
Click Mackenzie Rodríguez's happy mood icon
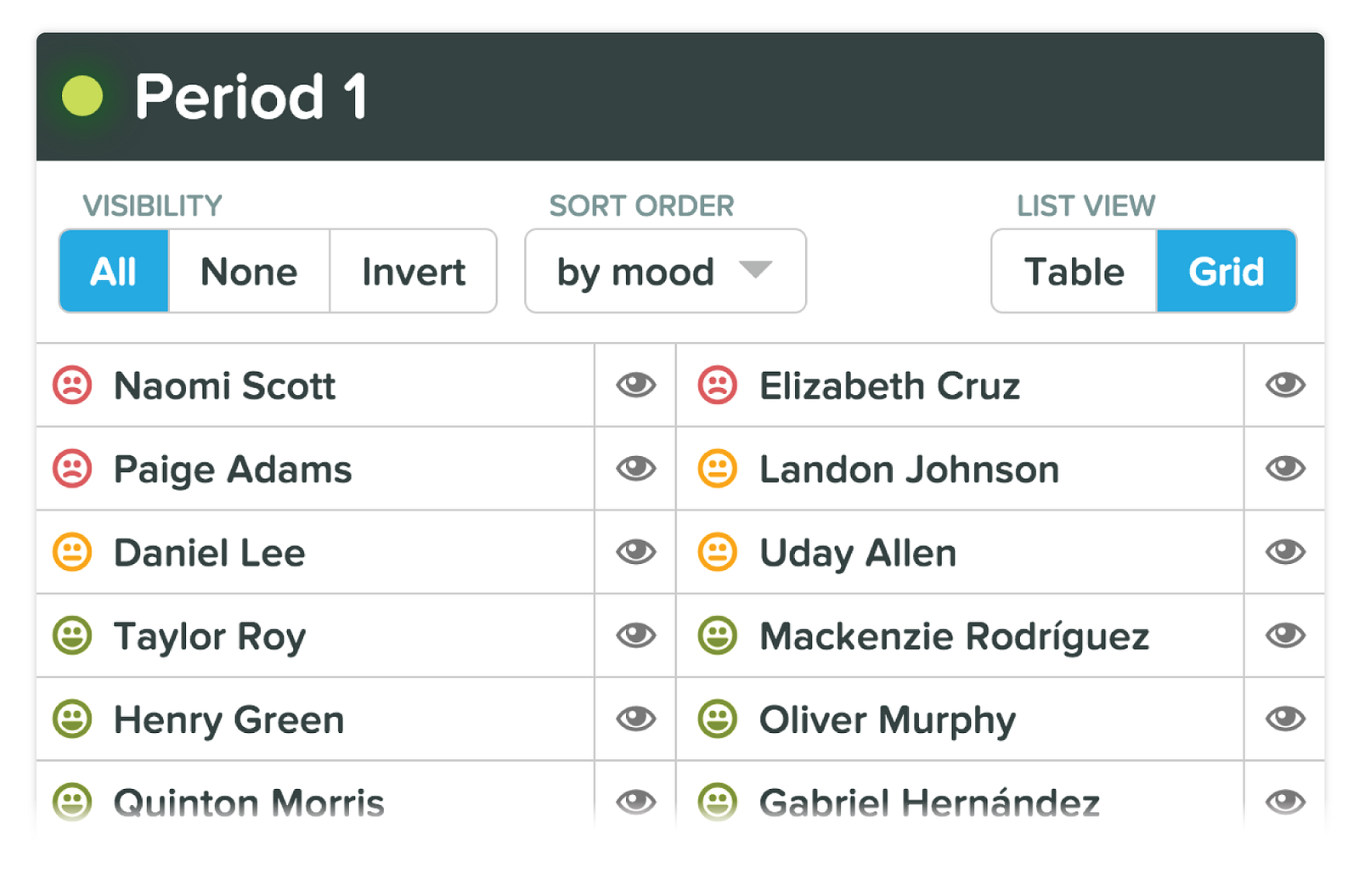[x=718, y=635]
